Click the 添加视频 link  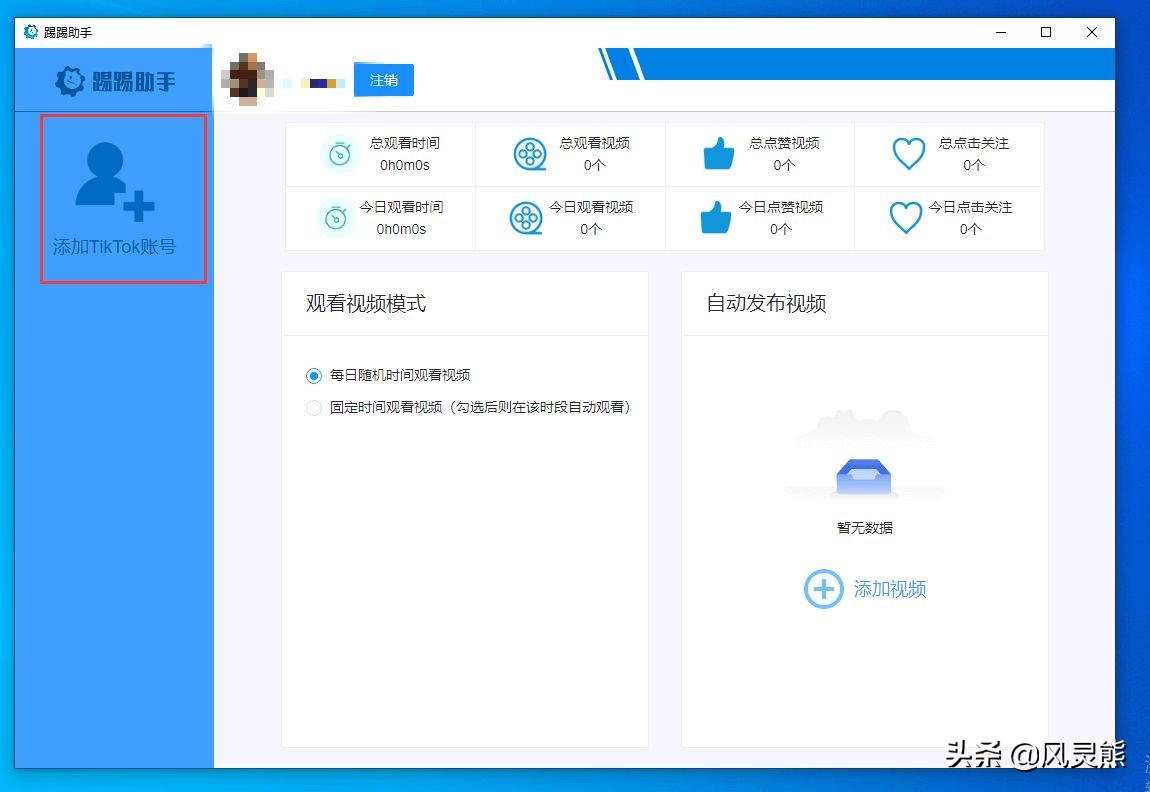pos(888,589)
